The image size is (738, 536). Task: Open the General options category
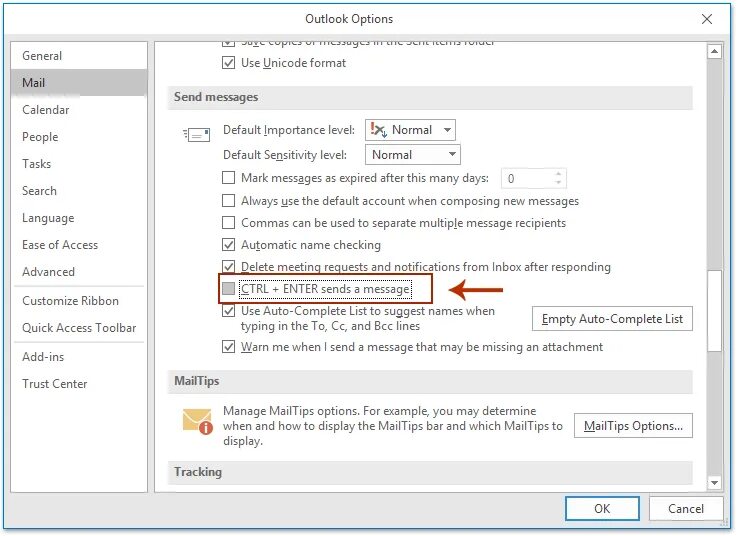[x=79, y=56]
